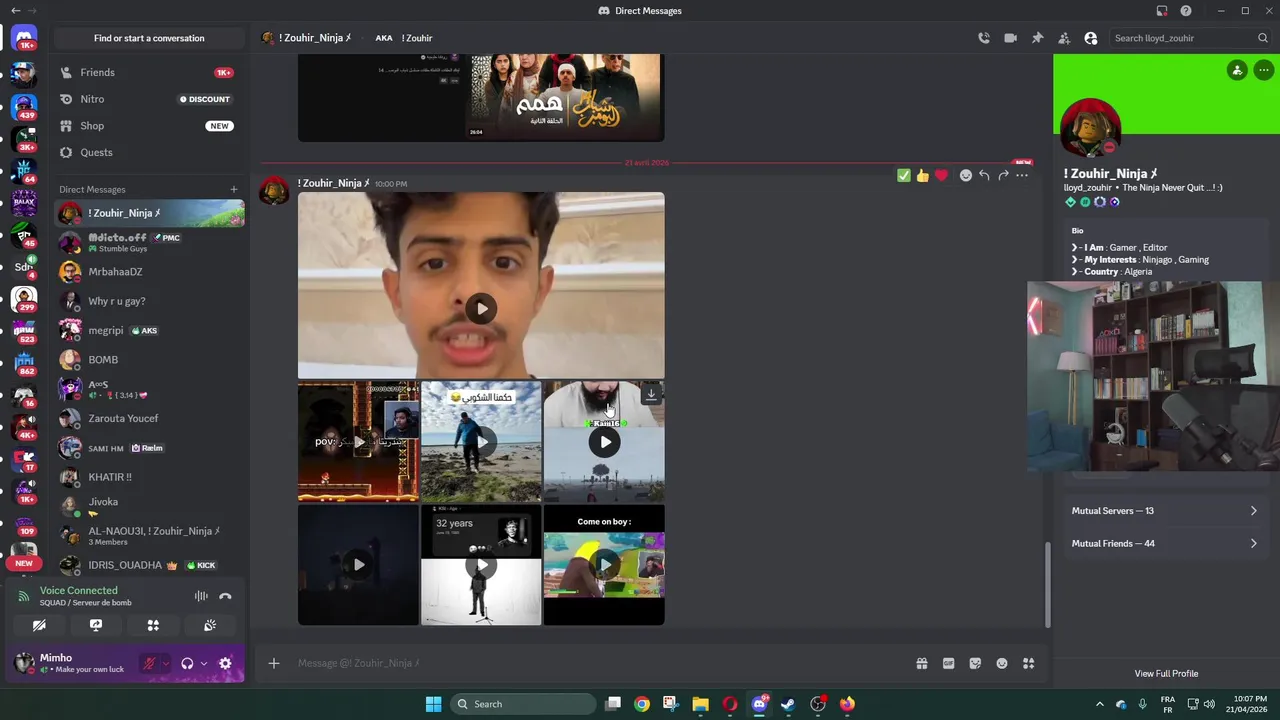Open the AL-NAOU3I group DM
The height and width of the screenshot is (720, 1280).
pyautogui.click(x=149, y=536)
